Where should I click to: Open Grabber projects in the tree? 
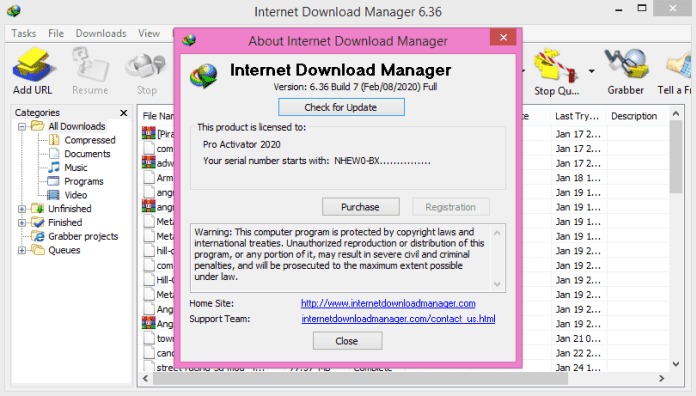(x=83, y=236)
